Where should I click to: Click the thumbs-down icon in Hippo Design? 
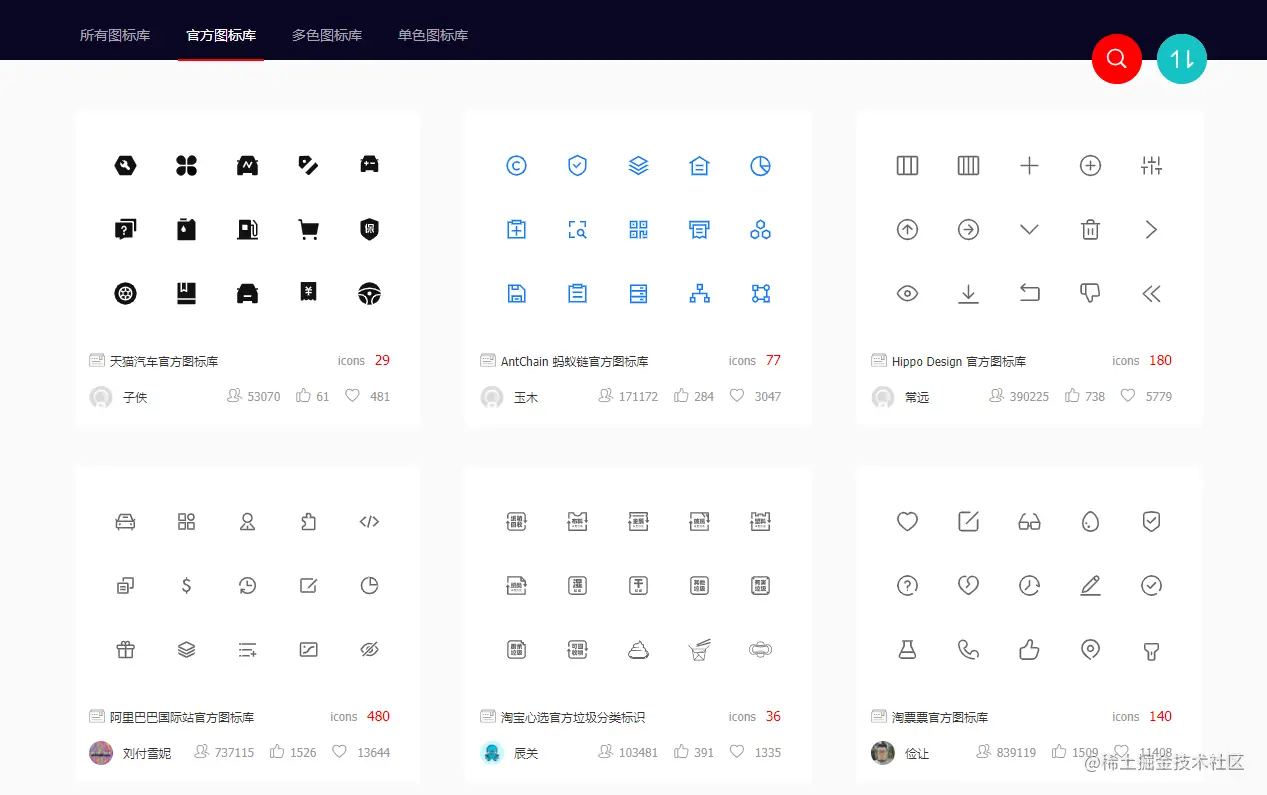[1090, 294]
